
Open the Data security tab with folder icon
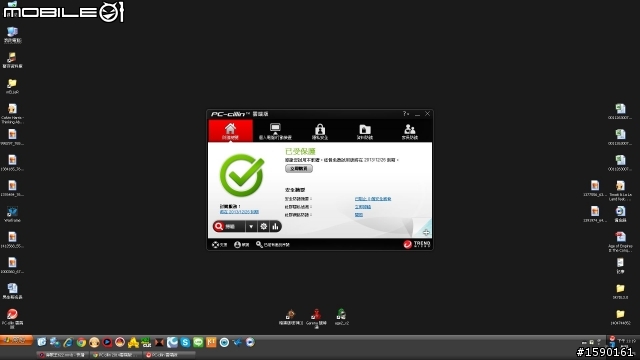coord(365,131)
